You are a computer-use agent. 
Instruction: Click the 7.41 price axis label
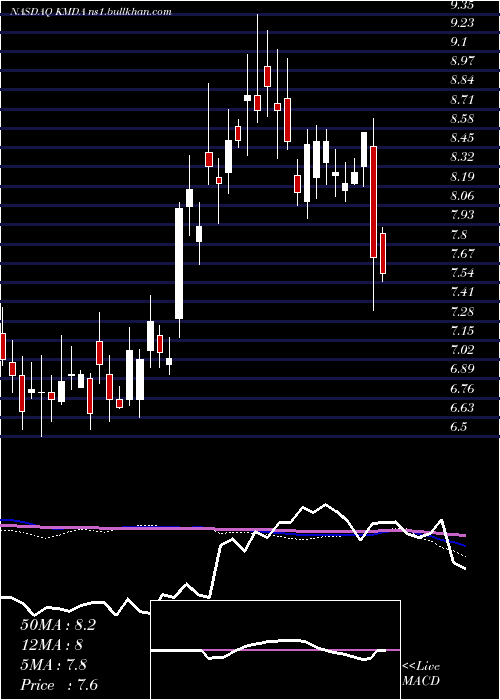point(462,292)
